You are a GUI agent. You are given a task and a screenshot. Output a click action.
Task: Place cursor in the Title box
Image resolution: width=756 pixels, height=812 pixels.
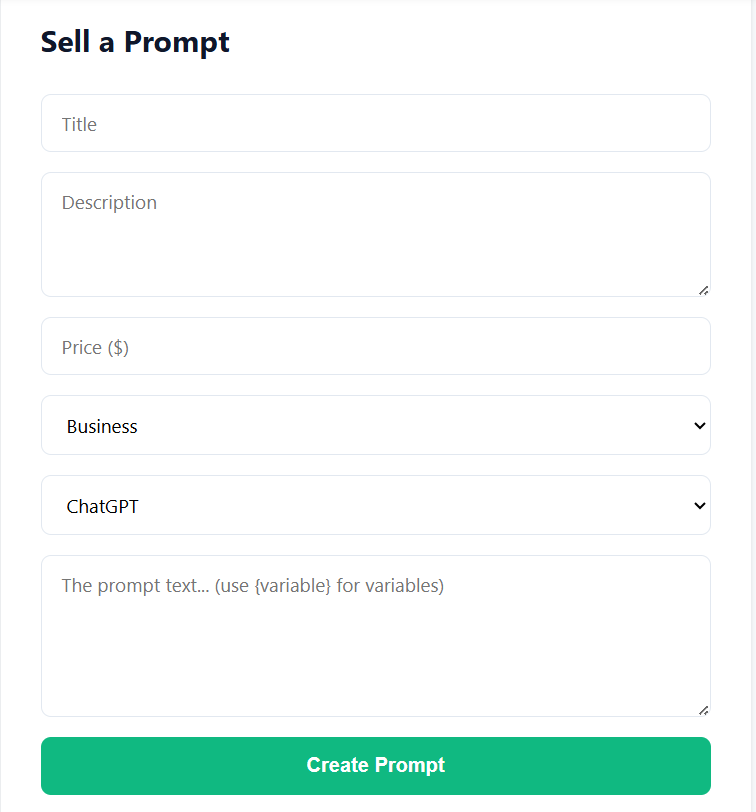click(375, 123)
